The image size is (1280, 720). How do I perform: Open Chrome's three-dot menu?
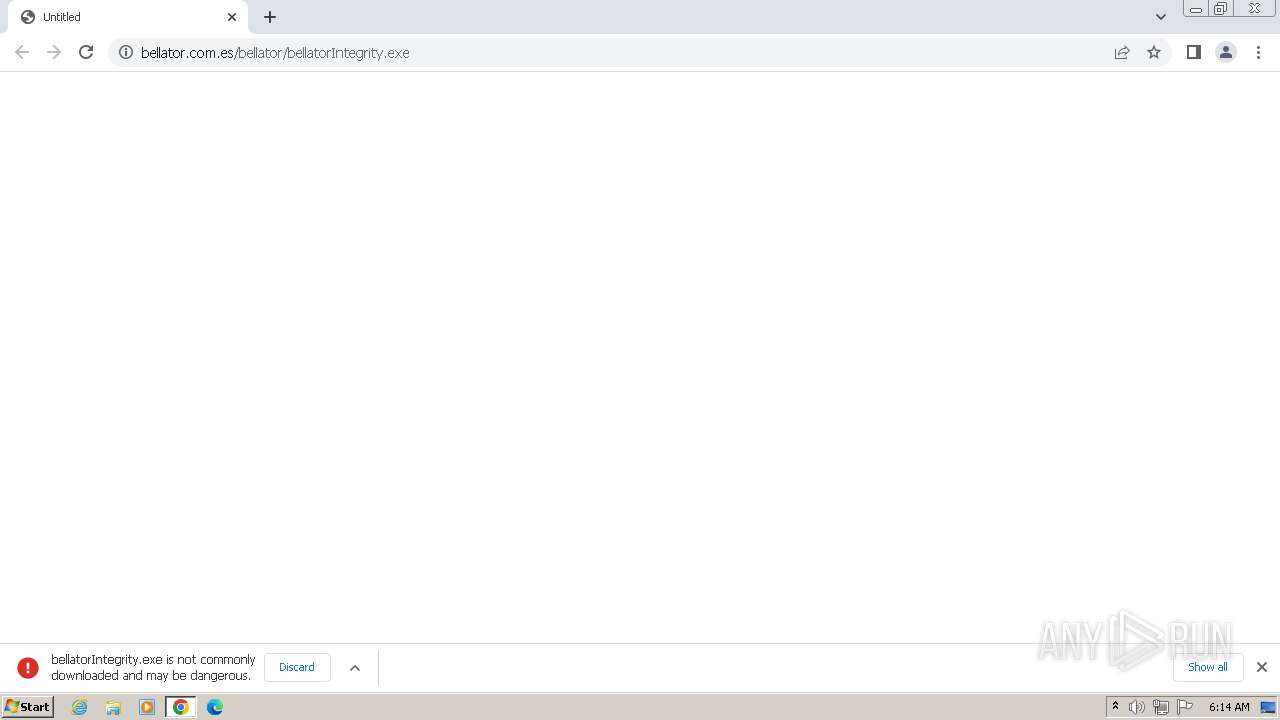(1259, 52)
